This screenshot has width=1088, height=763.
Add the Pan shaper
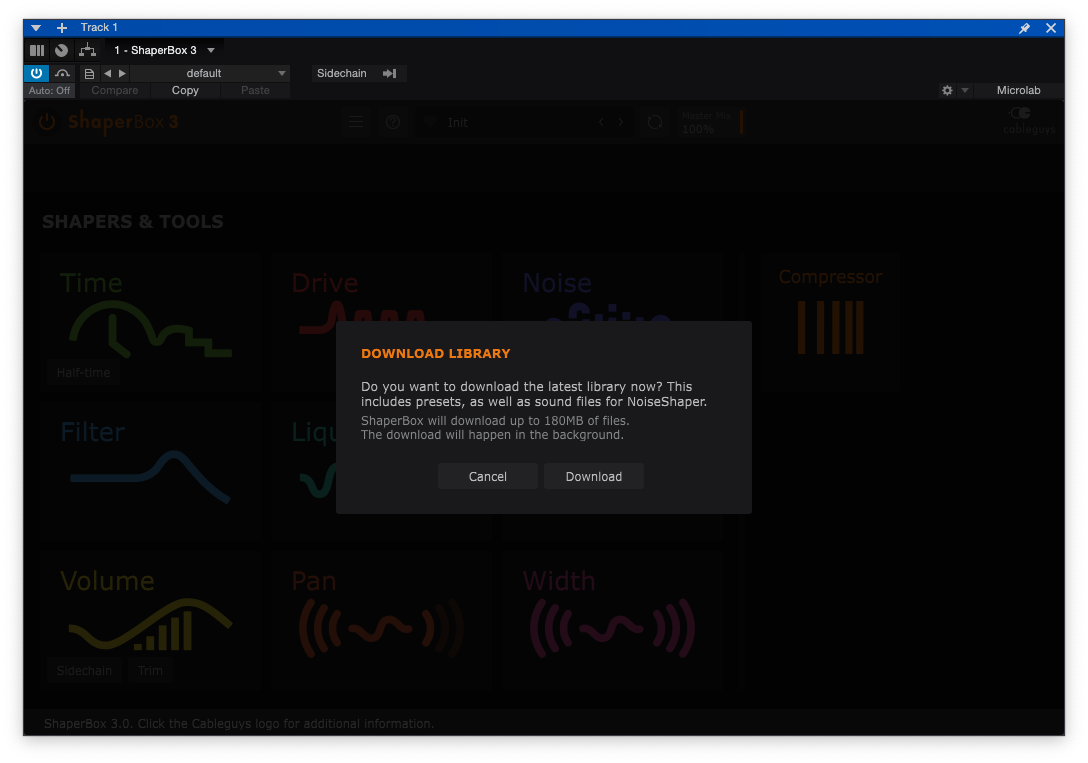tap(381, 620)
